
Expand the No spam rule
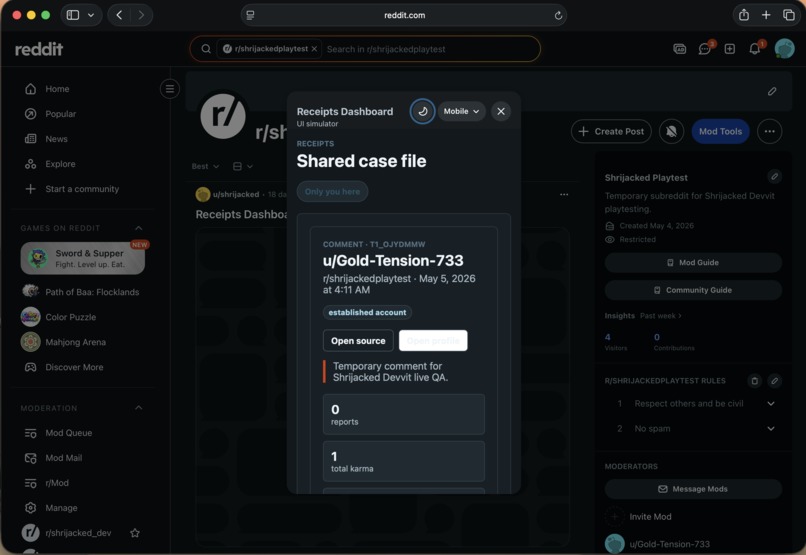tap(771, 429)
